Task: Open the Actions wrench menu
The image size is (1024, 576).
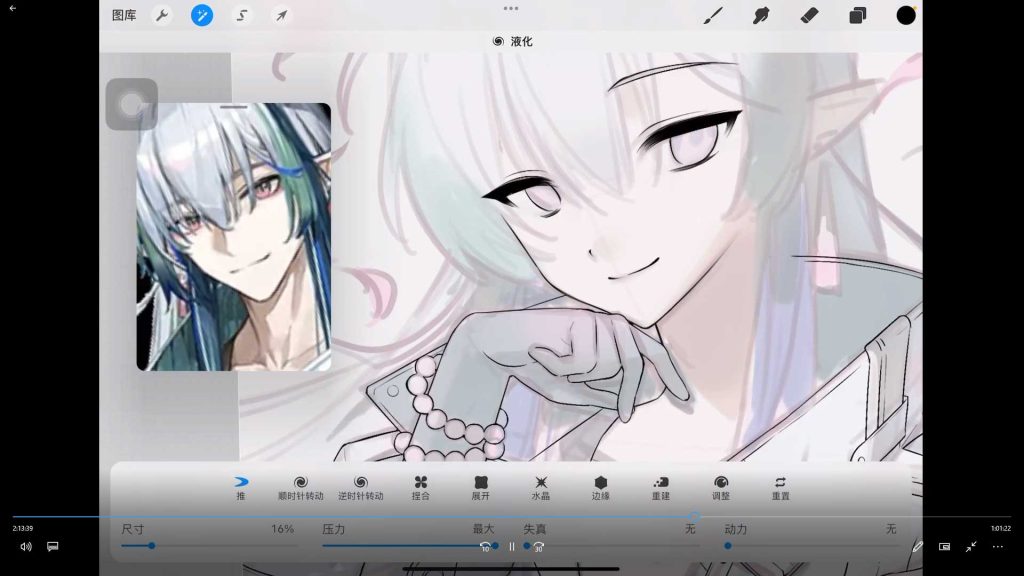Action: [161, 15]
